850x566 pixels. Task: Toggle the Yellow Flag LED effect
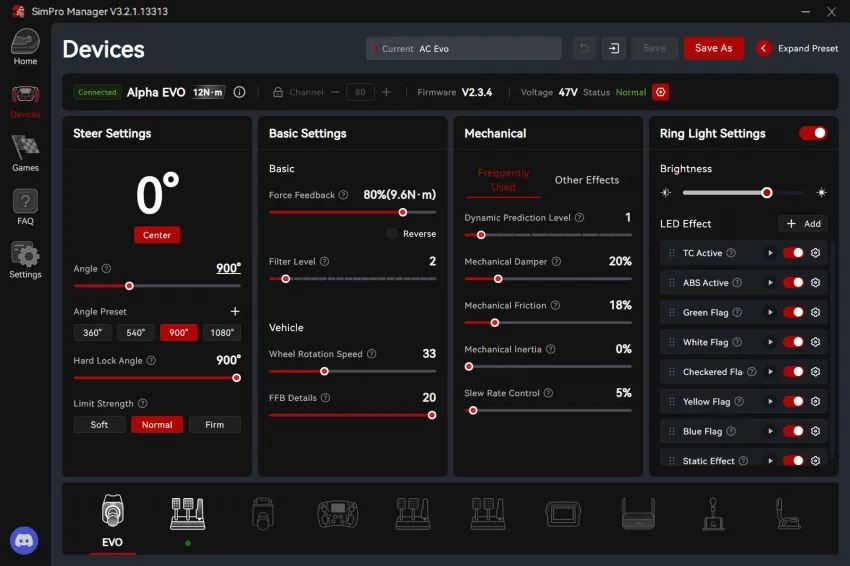point(793,401)
